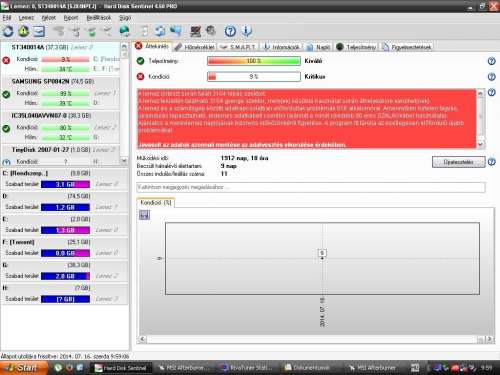Click the save chart floppy icon
Image resolution: width=500 pixels, height=375 pixels.
tap(144, 215)
